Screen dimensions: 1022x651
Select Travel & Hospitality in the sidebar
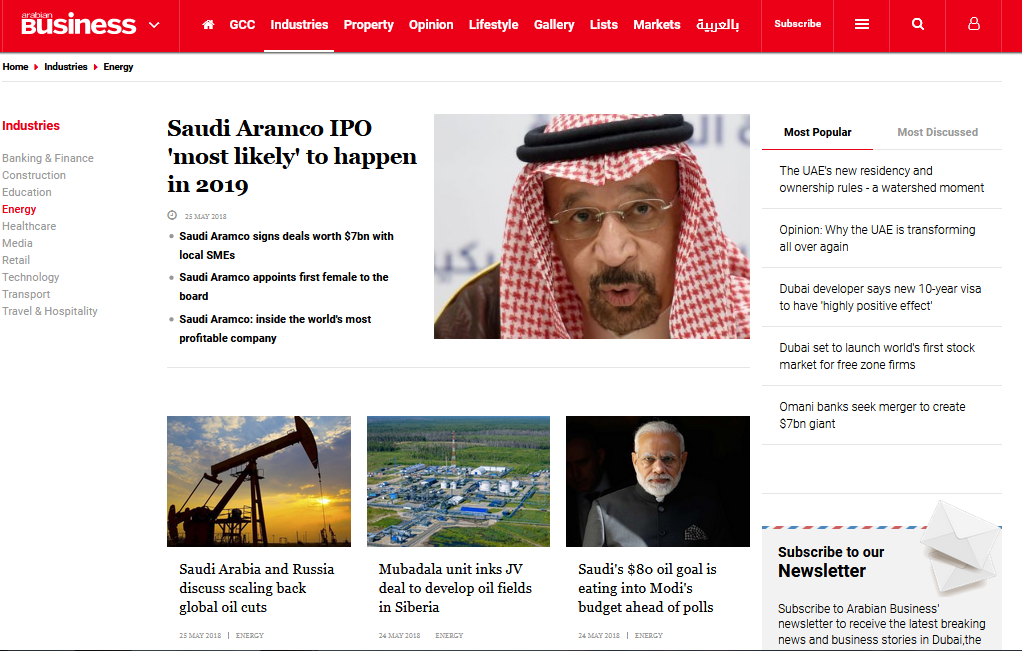click(x=50, y=311)
